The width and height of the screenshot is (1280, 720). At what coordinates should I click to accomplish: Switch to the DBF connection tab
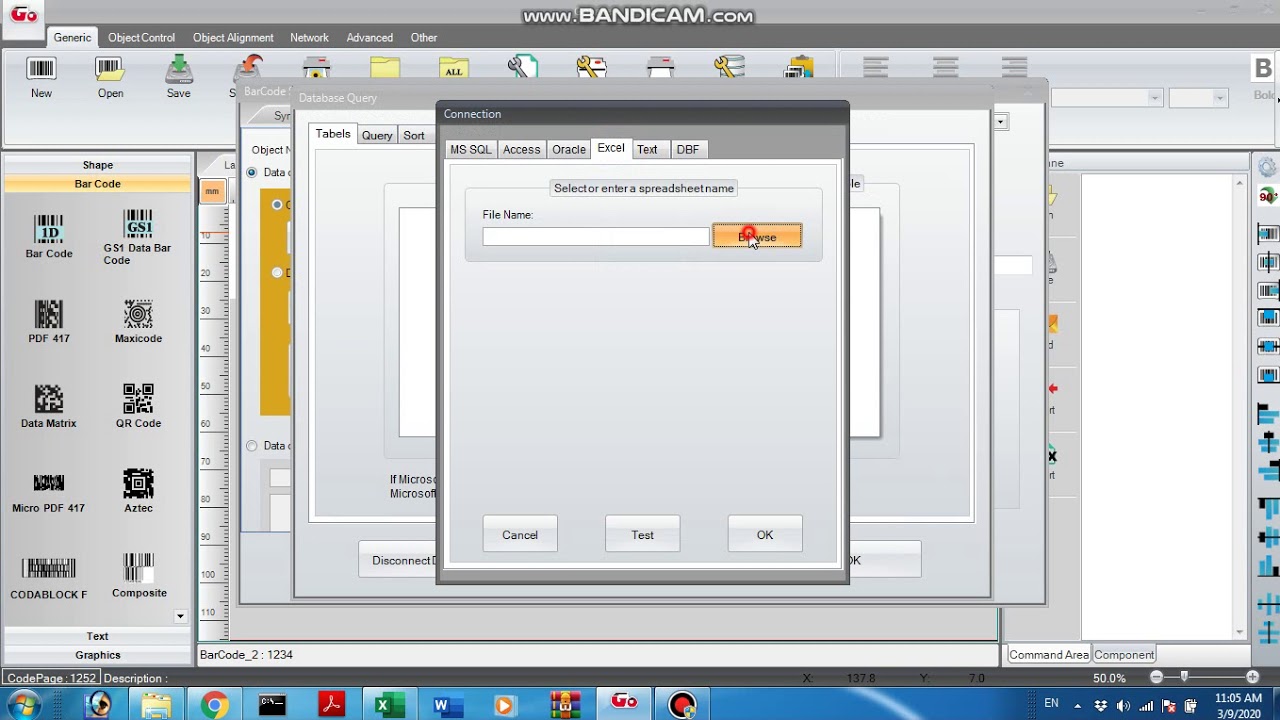[687, 149]
